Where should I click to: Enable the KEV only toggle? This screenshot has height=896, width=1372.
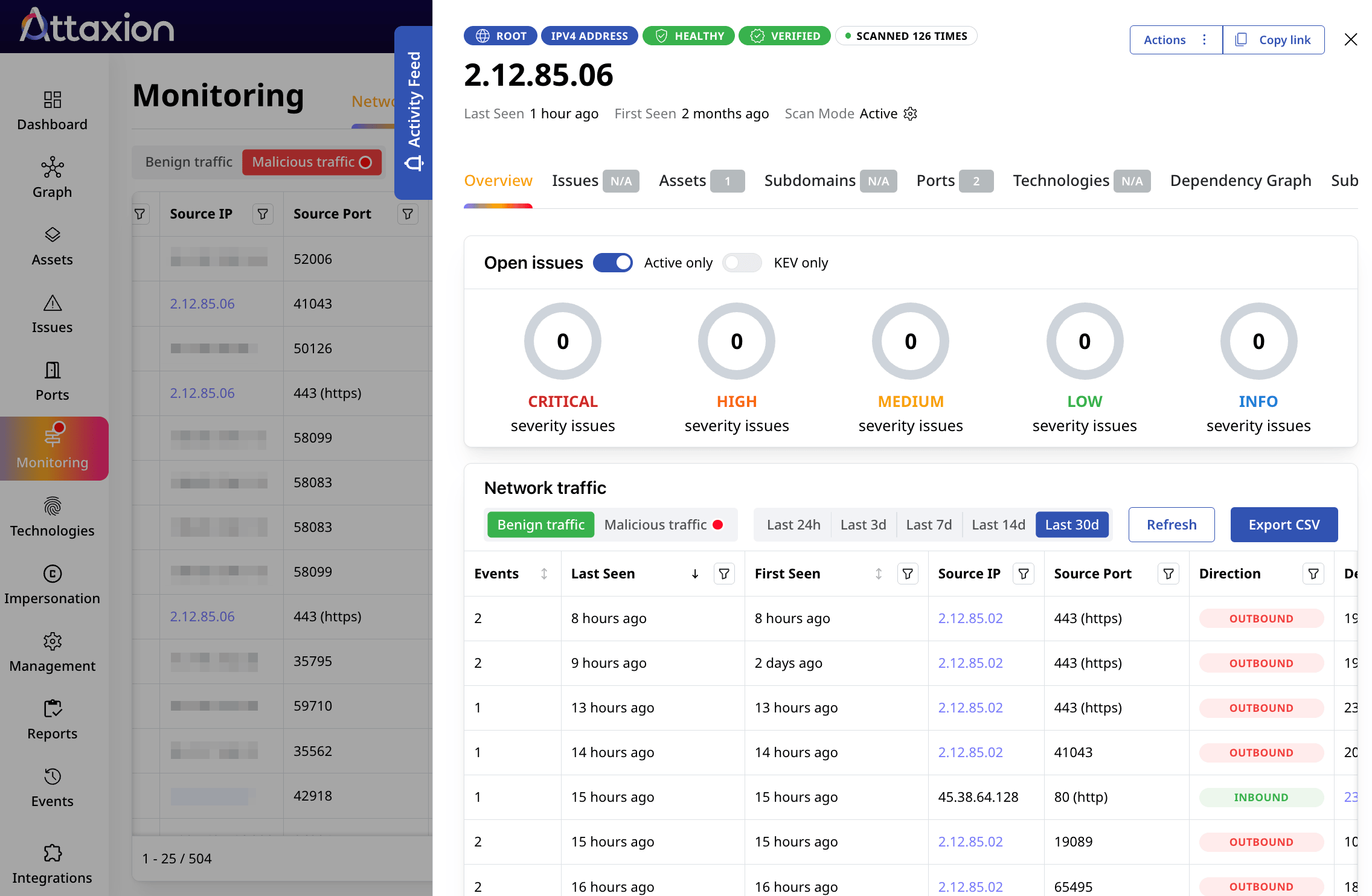742,263
